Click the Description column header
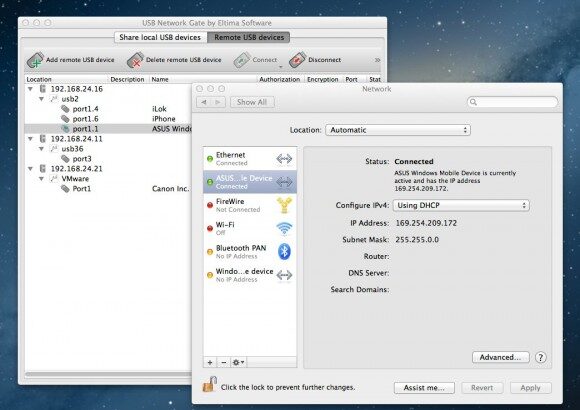 click(x=128, y=79)
